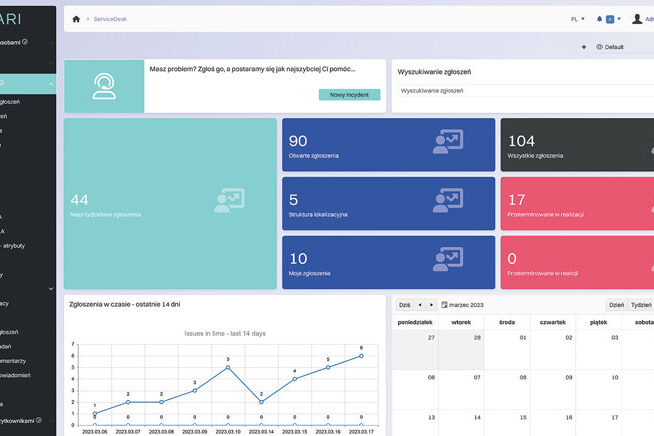Toggle the Default dashboard view eye
The width and height of the screenshot is (654, 436).
(x=599, y=47)
